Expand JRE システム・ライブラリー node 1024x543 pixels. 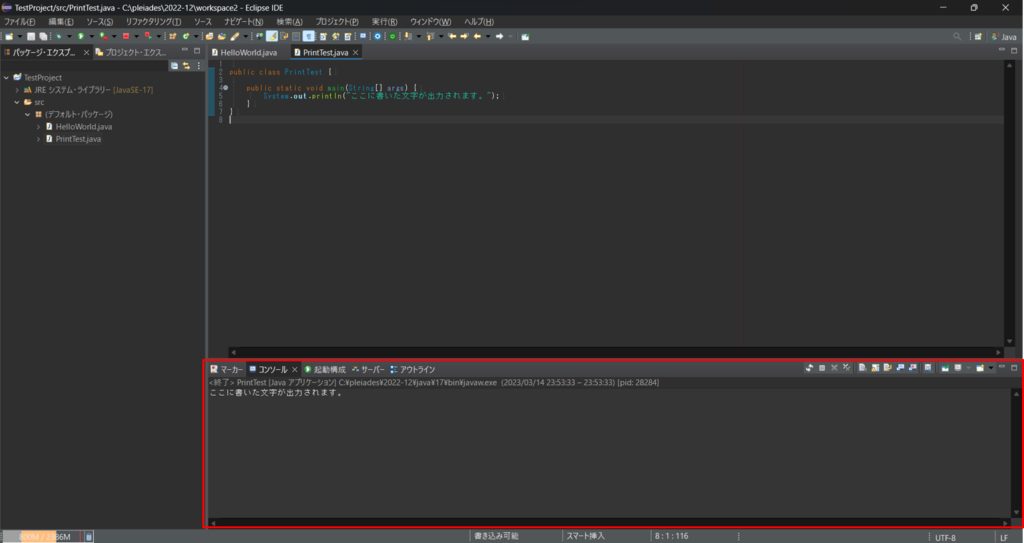point(17,89)
